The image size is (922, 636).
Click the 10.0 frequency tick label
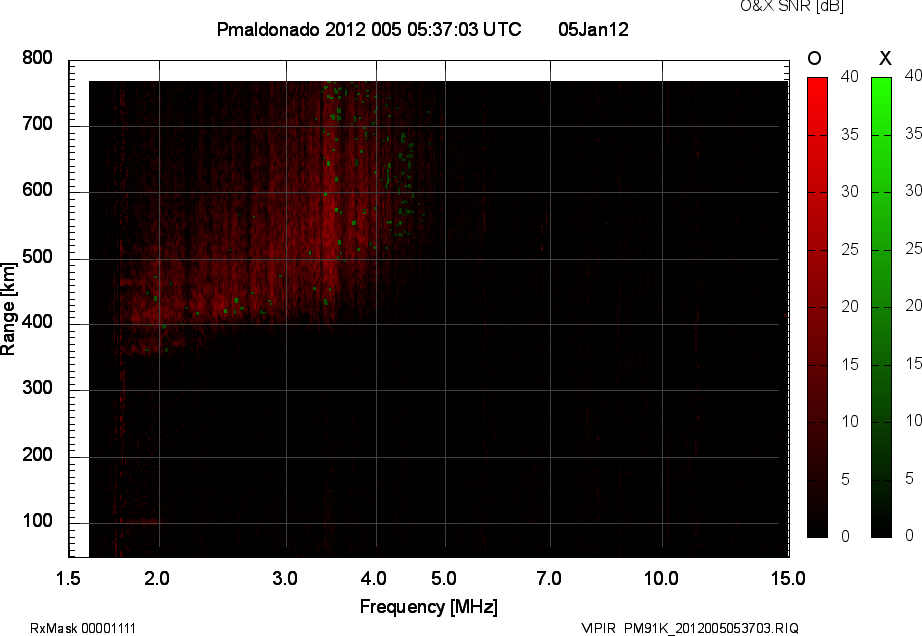tap(661, 578)
